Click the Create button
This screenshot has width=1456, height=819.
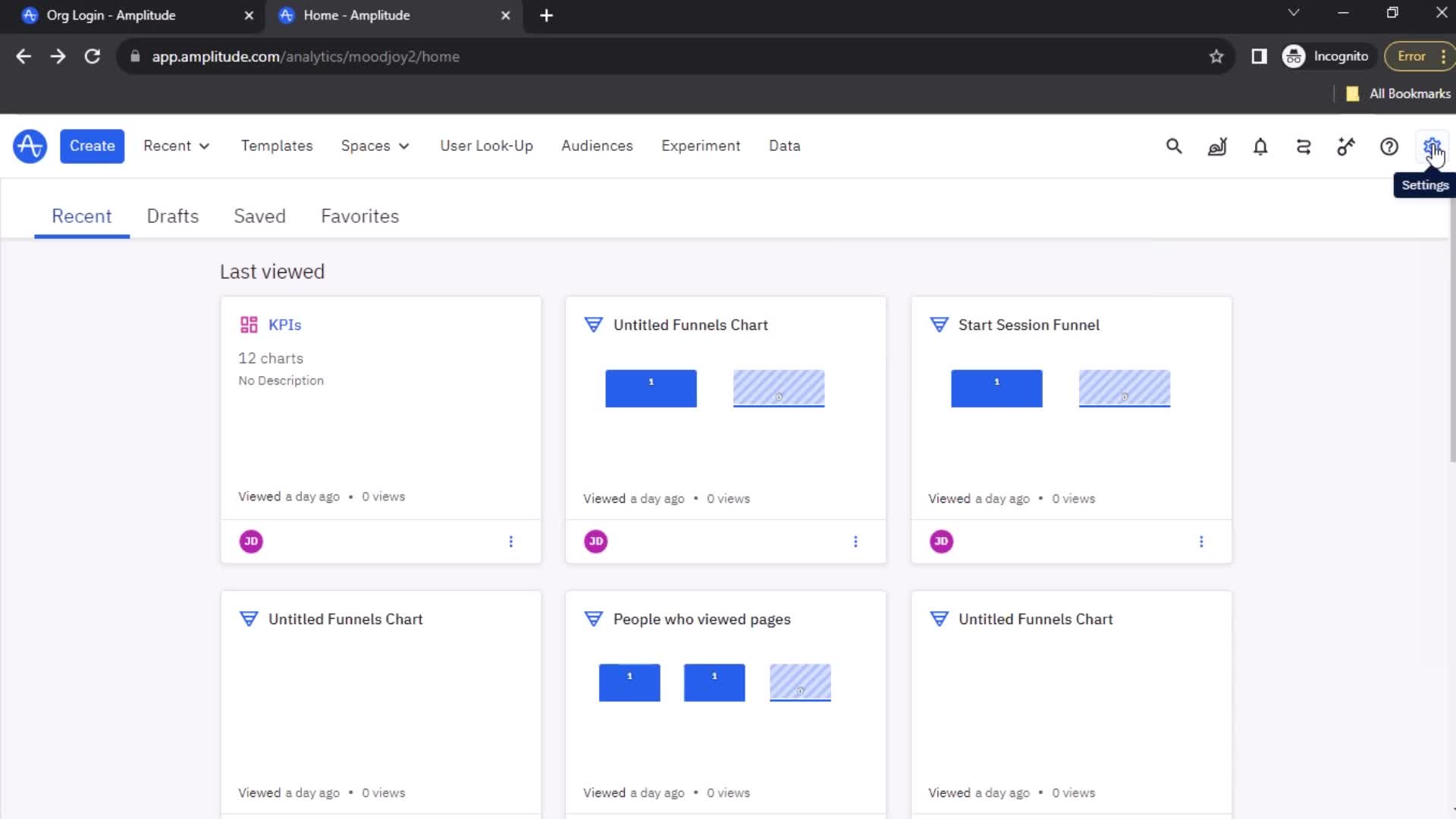point(93,146)
